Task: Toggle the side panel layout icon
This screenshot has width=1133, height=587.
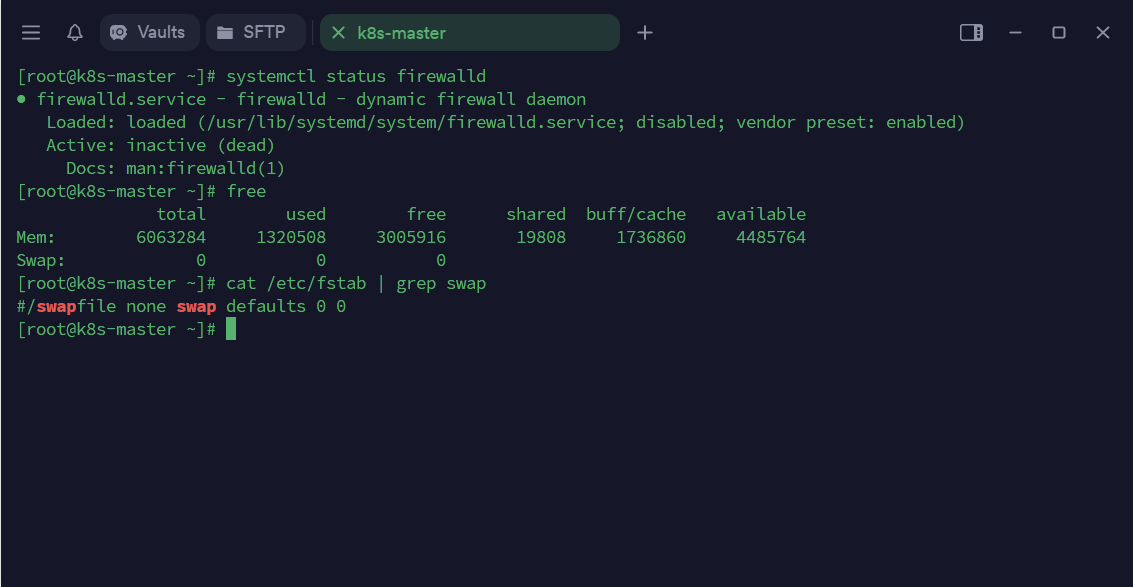Action: pos(971,33)
